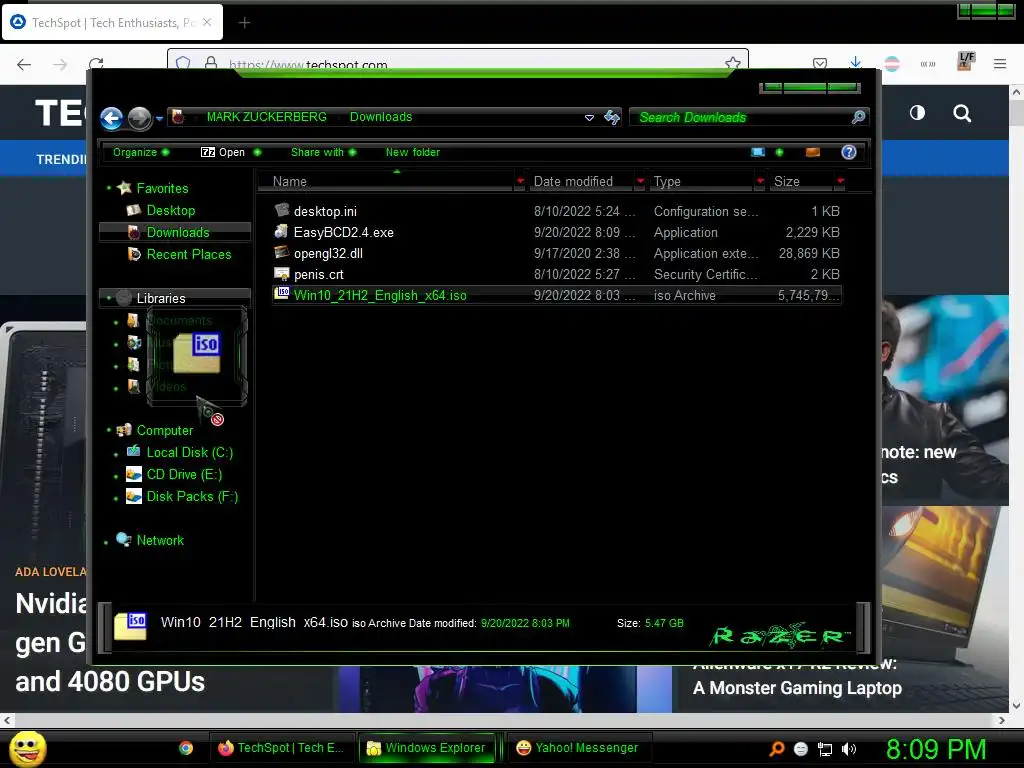Open recent locations dropdown beside forward arrow
The height and width of the screenshot is (768, 1024).
[x=159, y=119]
